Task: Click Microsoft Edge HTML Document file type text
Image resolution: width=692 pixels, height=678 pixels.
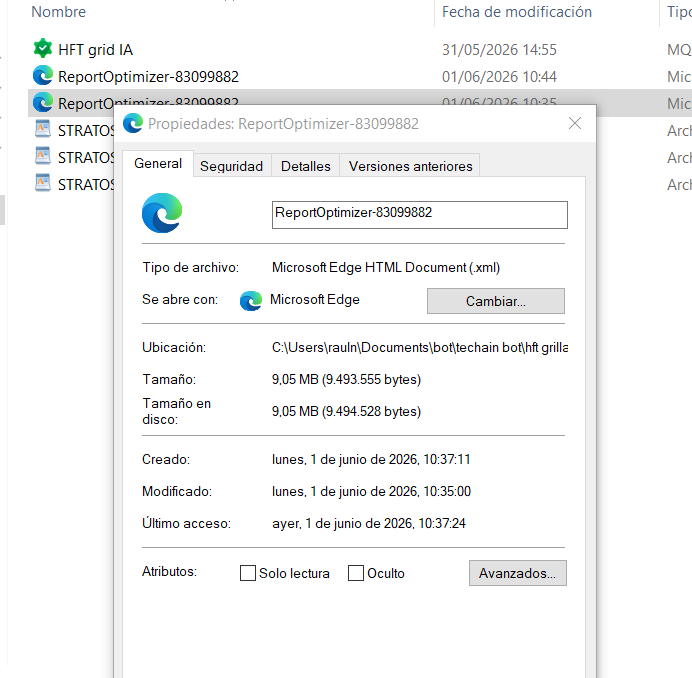Action: pyautogui.click(x=386, y=267)
